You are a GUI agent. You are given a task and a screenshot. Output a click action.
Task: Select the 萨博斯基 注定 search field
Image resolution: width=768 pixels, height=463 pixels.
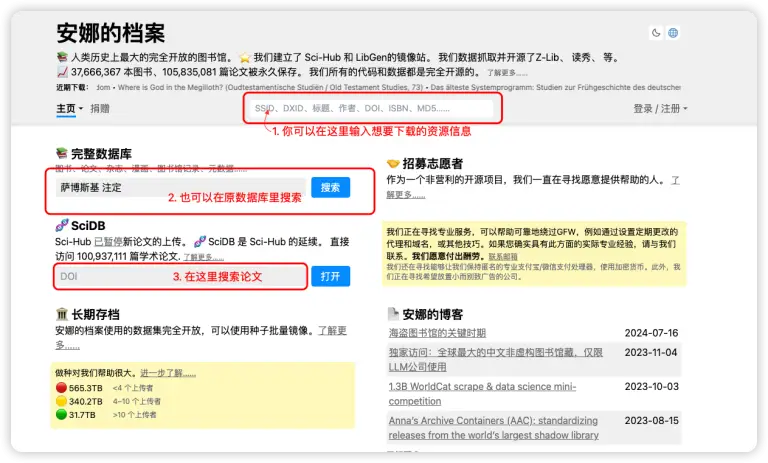tap(181, 188)
